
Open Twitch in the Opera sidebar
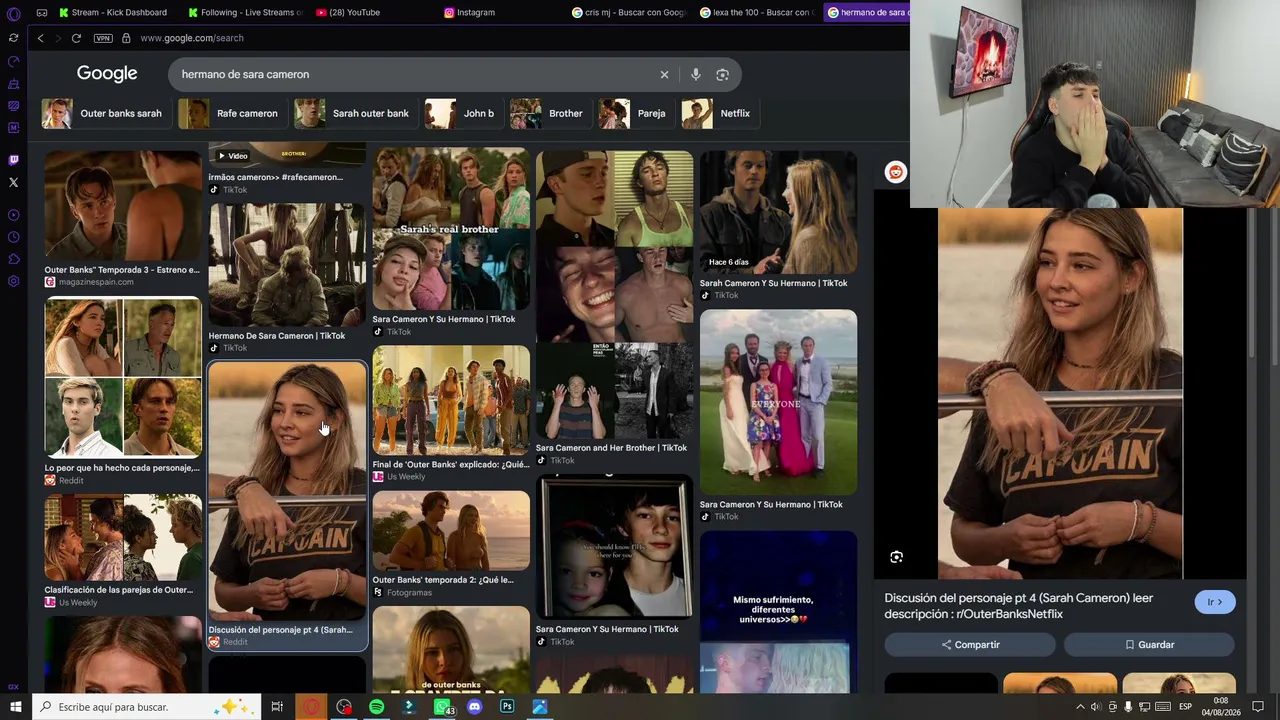(13, 160)
